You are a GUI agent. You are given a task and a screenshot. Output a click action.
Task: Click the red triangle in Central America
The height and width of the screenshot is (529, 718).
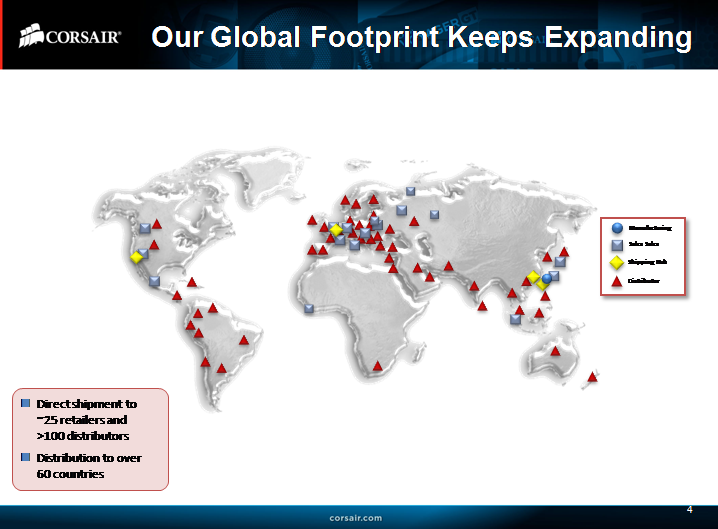[177, 295]
